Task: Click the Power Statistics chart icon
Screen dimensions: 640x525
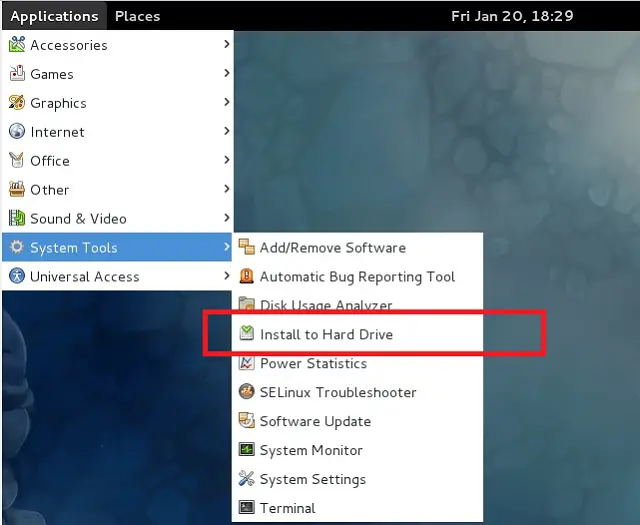Action: click(x=247, y=363)
